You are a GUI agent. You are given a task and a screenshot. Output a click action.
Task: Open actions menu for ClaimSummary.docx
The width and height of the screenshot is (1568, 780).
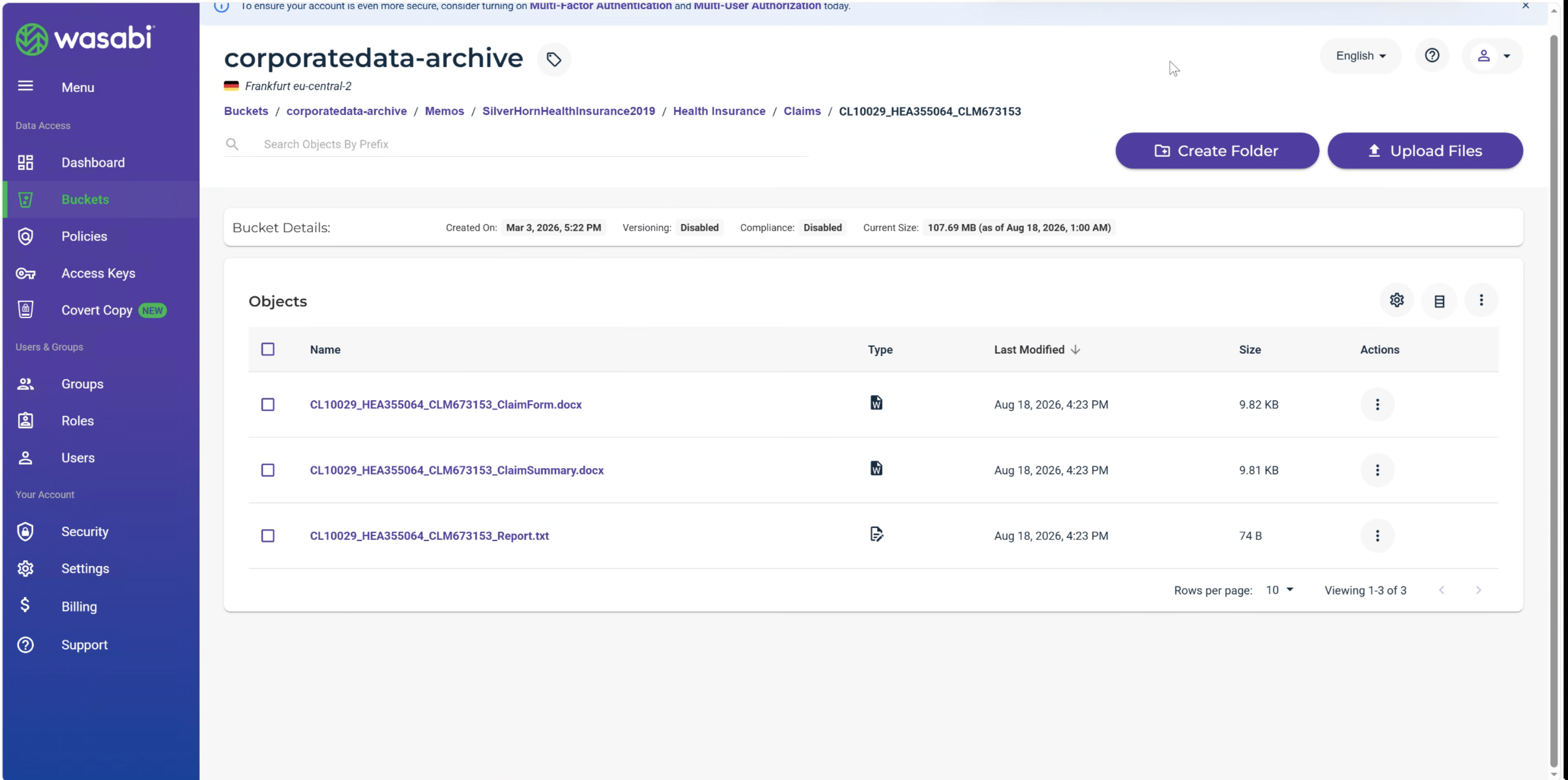click(1377, 470)
